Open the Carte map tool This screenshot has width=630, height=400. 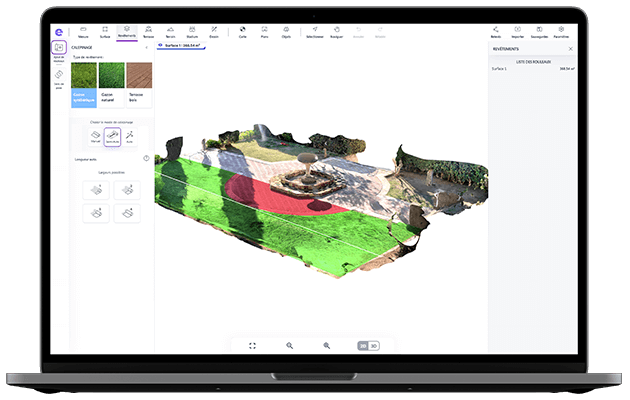[x=243, y=32]
